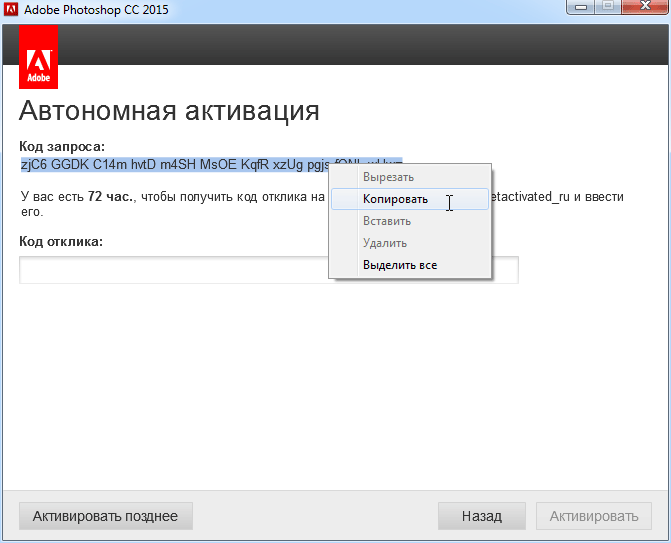Pick Вставить in the context menu
This screenshot has width=671, height=543.
[x=410, y=221]
